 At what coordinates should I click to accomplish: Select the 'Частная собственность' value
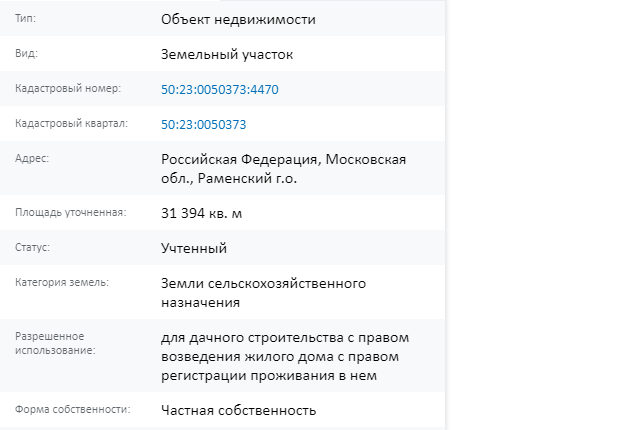pos(238,411)
